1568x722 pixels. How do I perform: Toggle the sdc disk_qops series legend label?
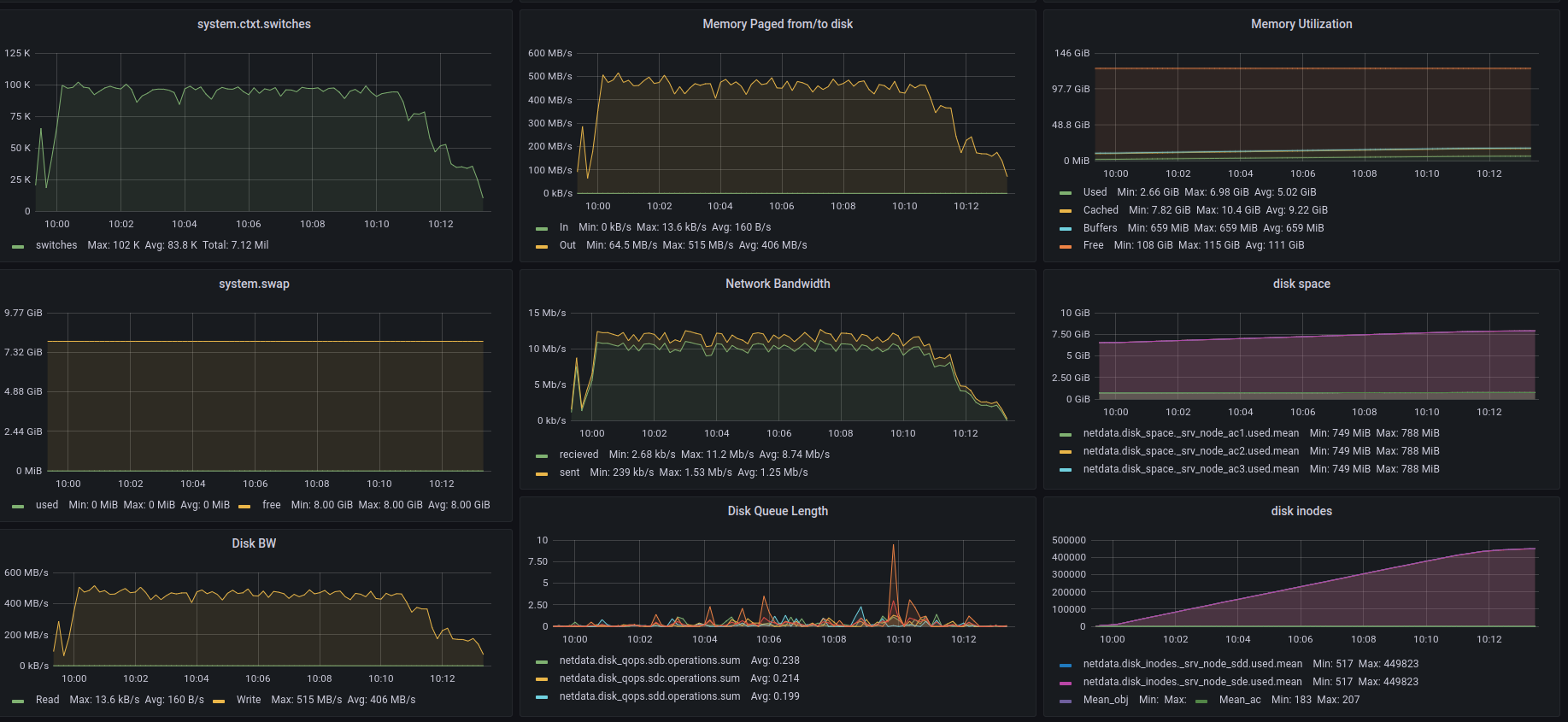pyautogui.click(x=649, y=678)
